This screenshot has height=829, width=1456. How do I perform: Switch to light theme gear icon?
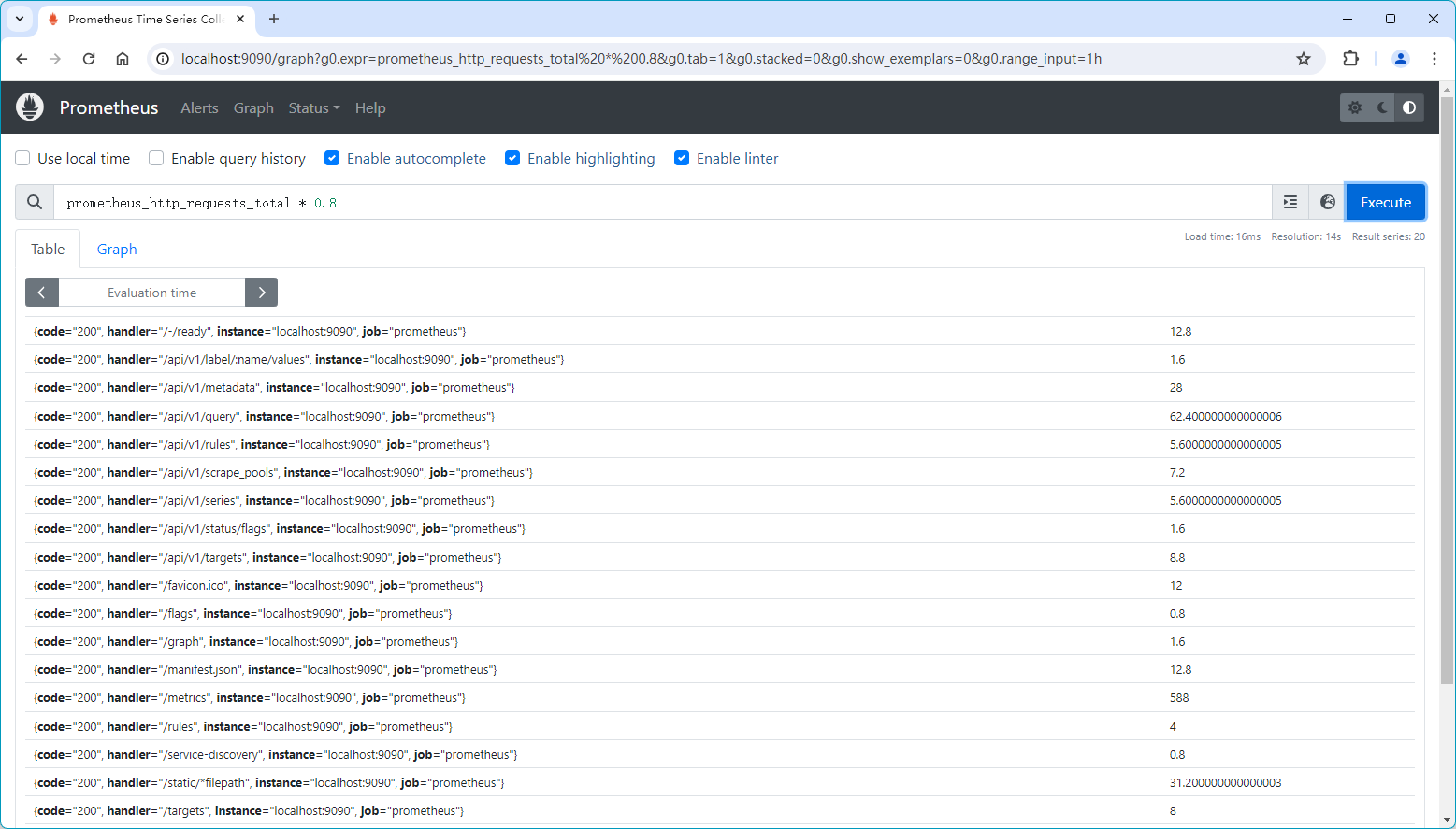click(x=1354, y=107)
